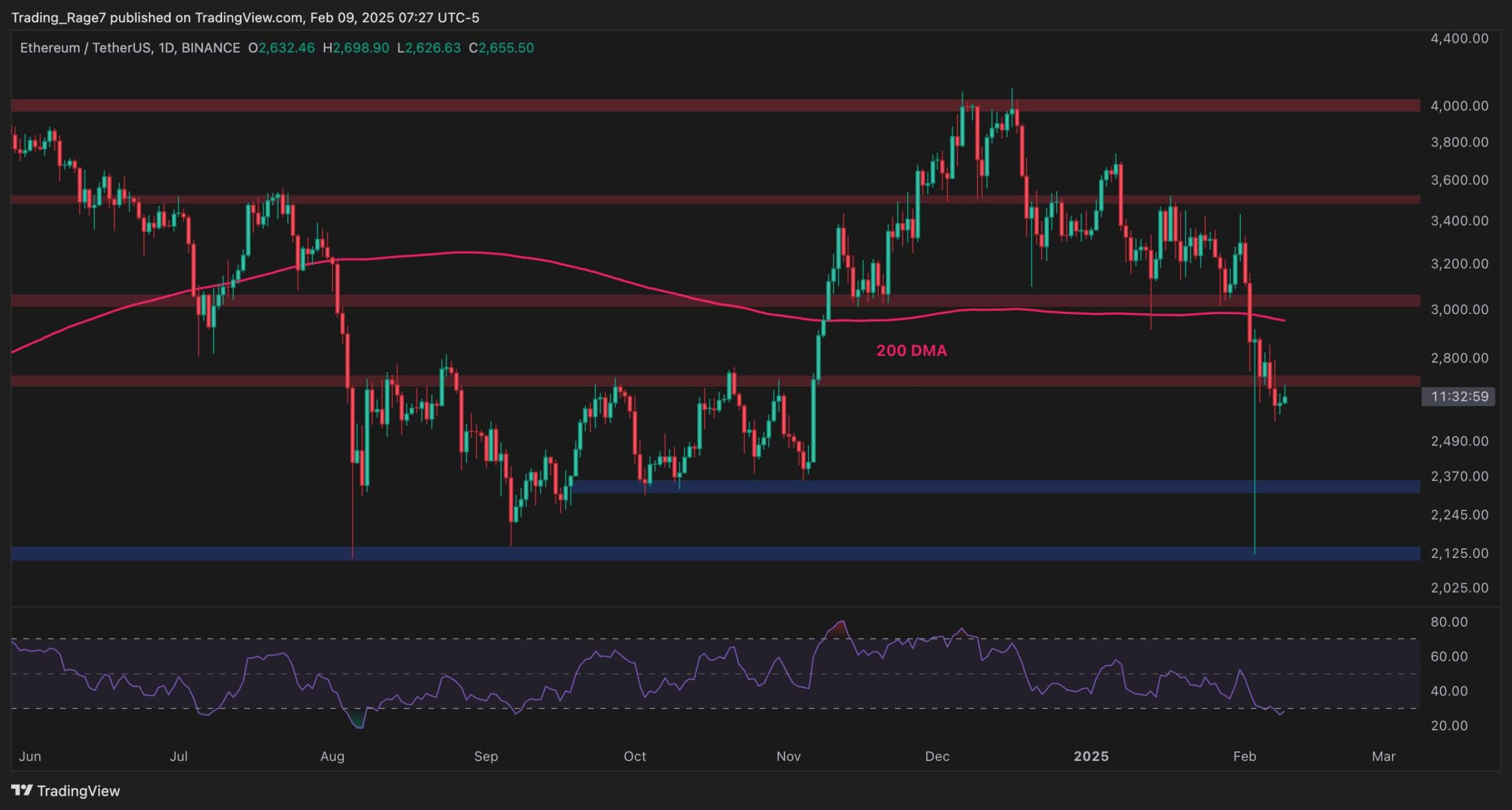The image size is (1512, 810).
Task: Click the 2025 label on time axis
Action: point(1091,756)
